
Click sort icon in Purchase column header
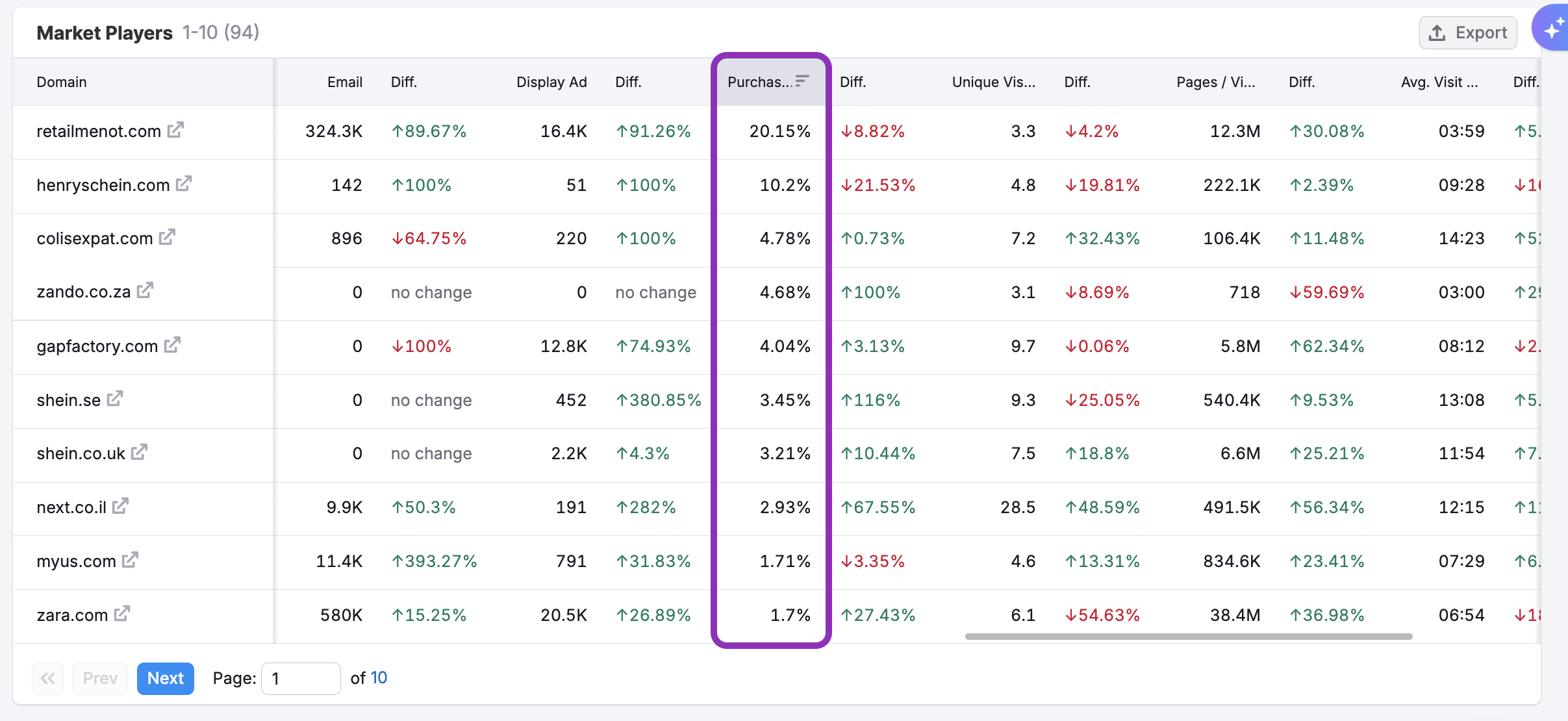[802, 81]
